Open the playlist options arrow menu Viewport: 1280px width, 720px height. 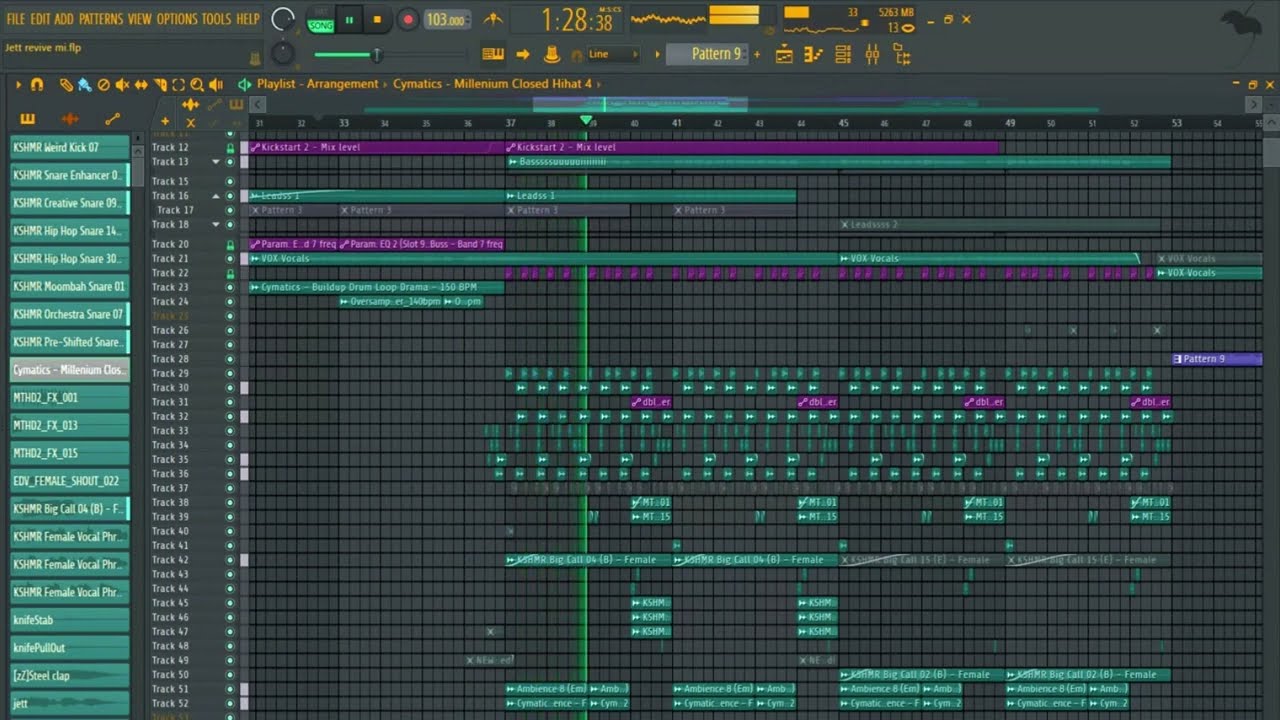[x=18, y=85]
